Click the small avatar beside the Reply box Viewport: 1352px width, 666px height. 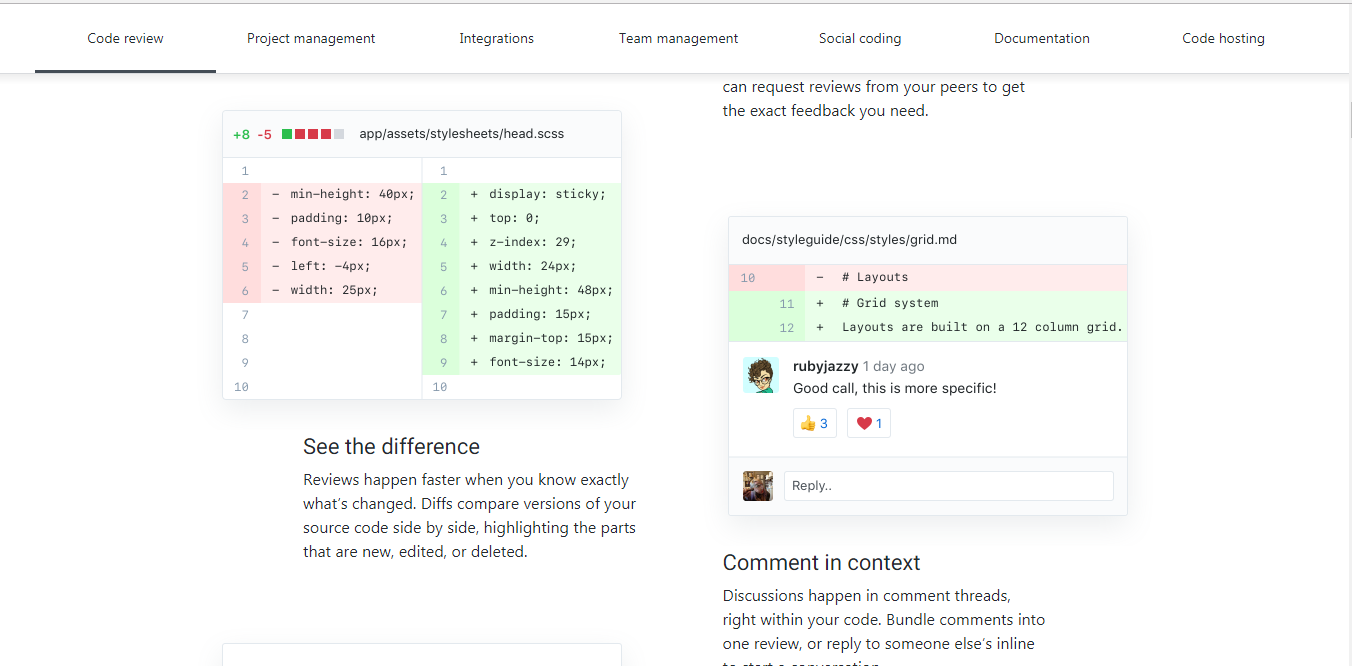point(758,486)
